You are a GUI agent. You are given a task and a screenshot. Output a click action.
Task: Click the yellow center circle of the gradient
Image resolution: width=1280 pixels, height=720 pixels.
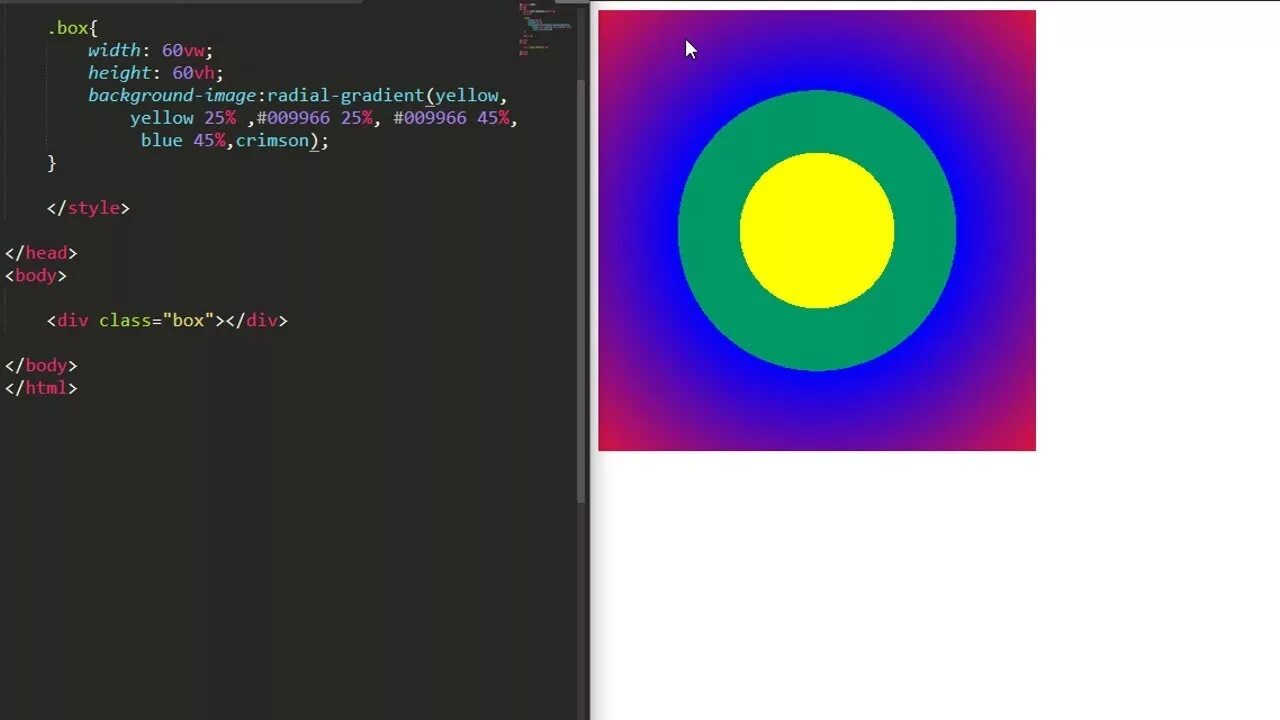point(817,230)
